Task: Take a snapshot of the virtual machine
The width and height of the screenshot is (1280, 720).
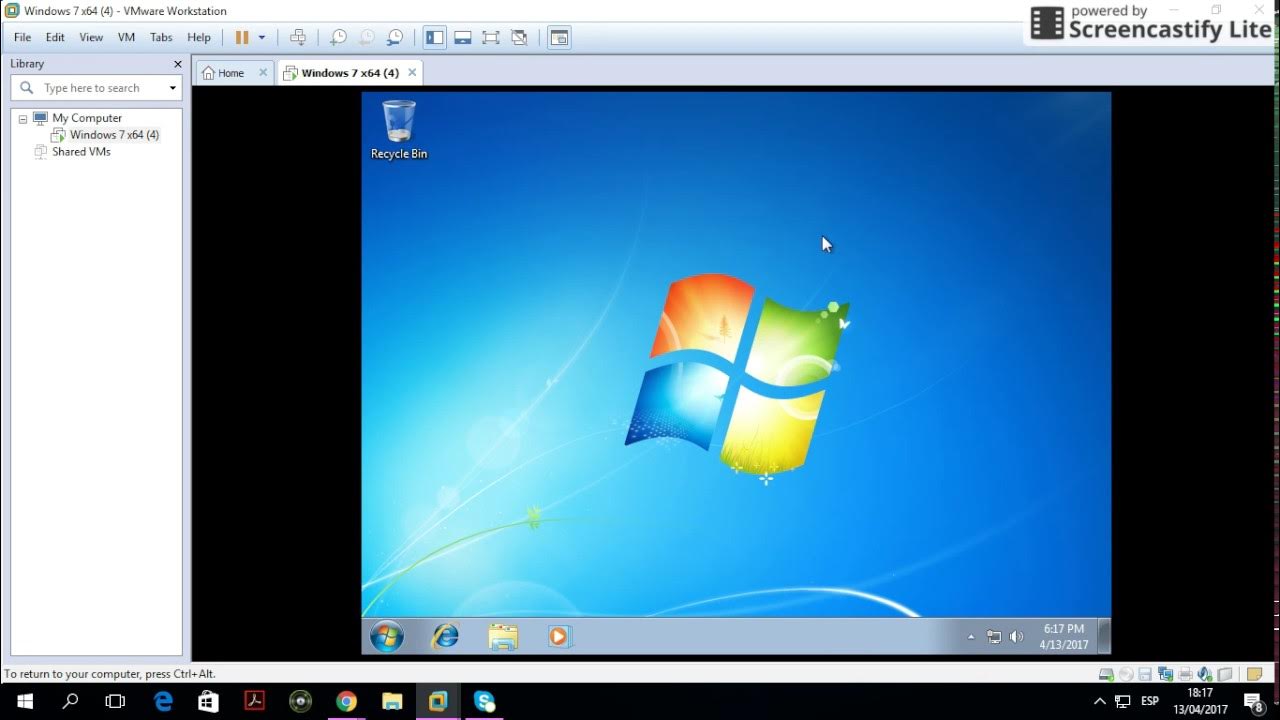Action: coord(338,37)
